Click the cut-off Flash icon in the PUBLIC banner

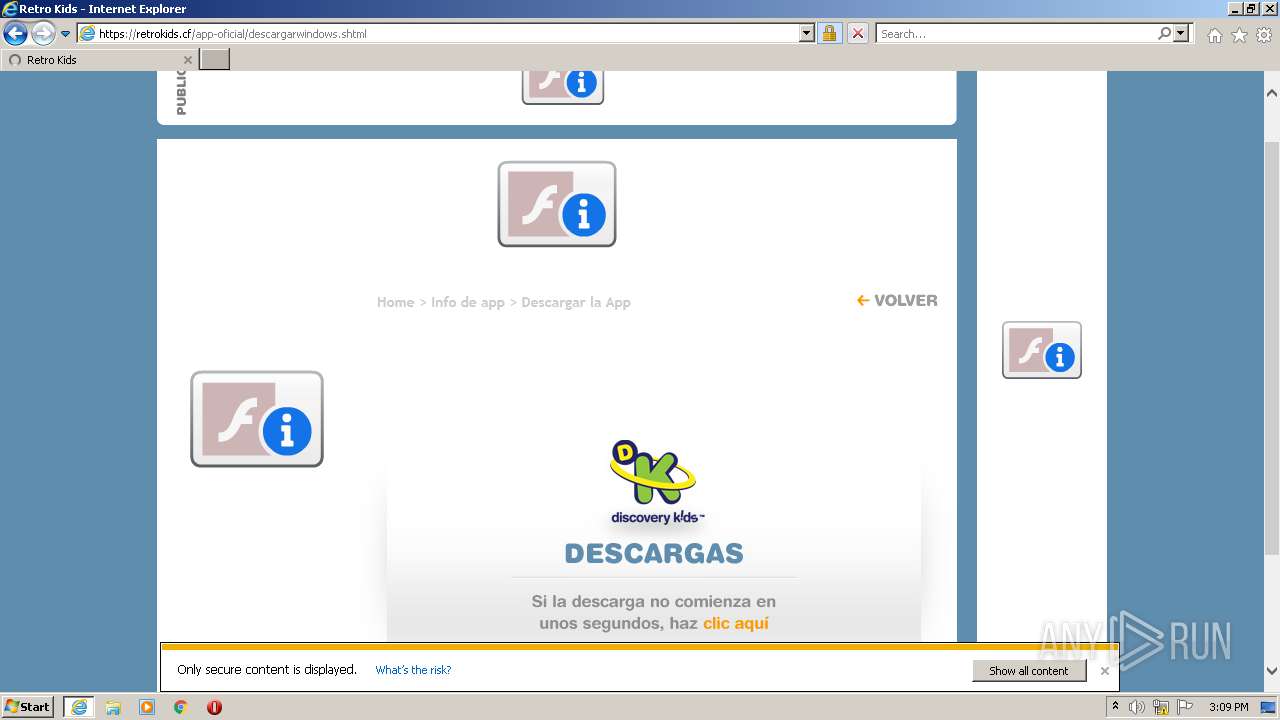point(563,88)
